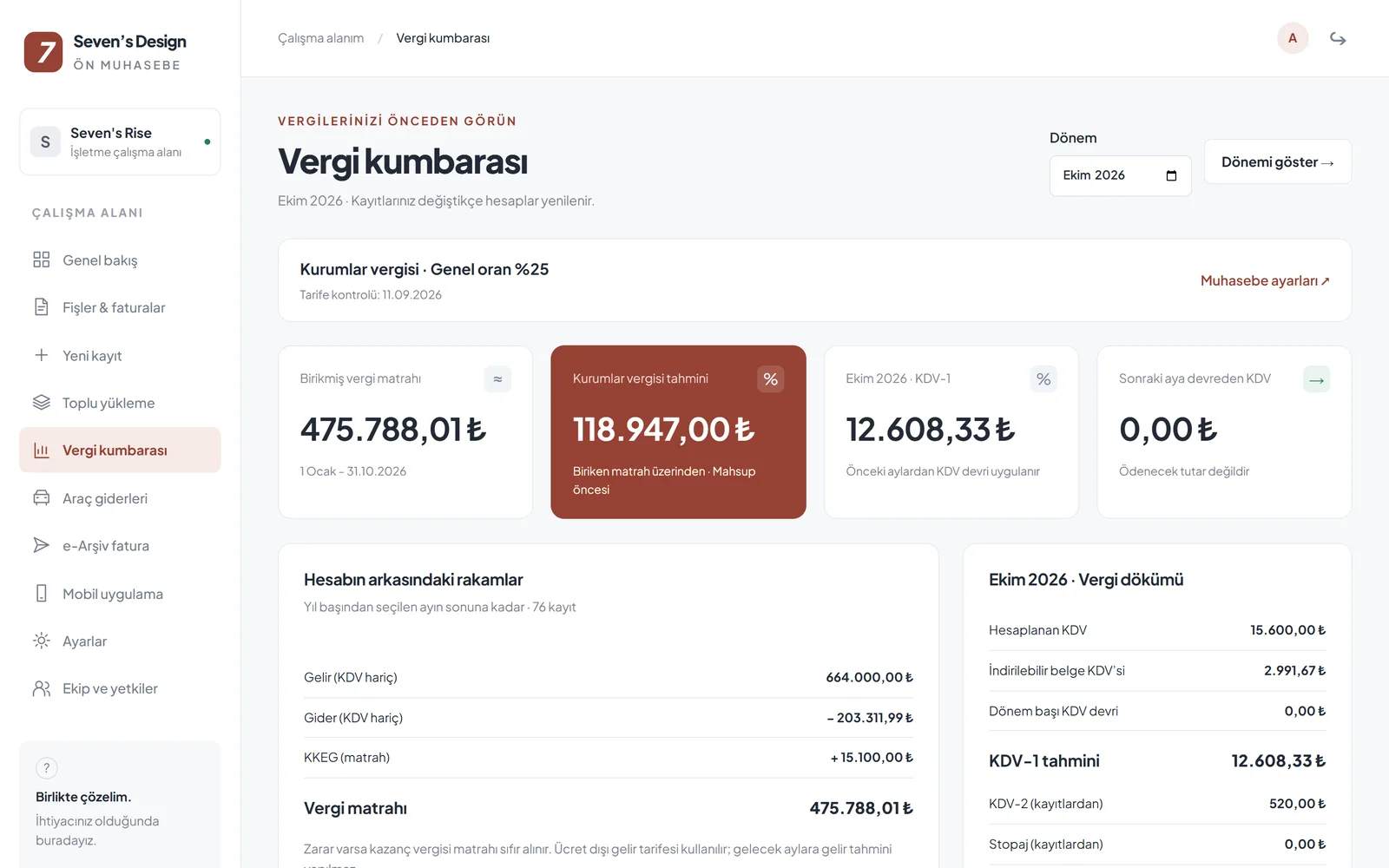Open the Genel bakış dashboard icon
The image size is (1389, 868).
pyautogui.click(x=42, y=260)
